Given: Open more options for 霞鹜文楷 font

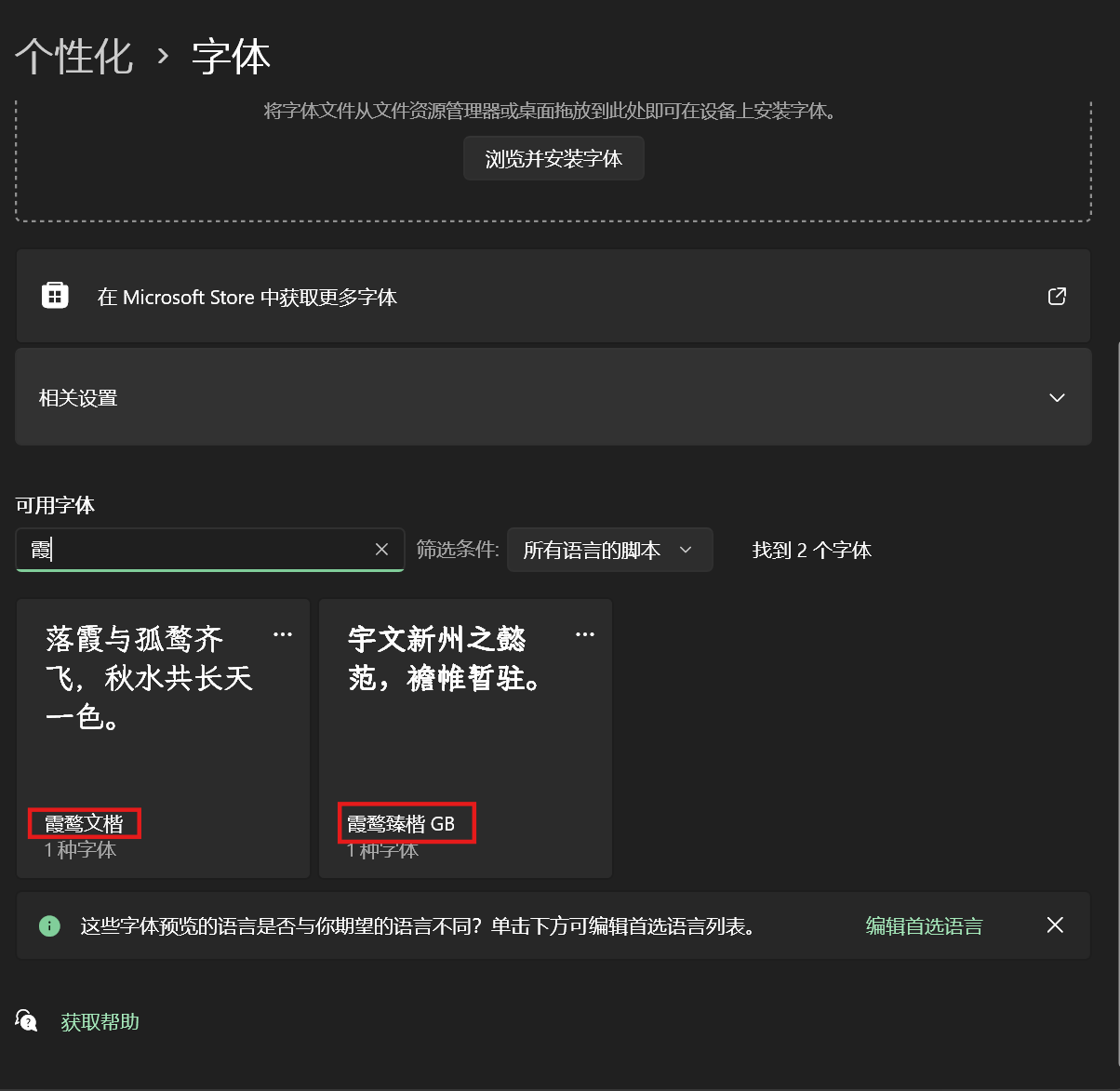Looking at the screenshot, I should (x=283, y=634).
